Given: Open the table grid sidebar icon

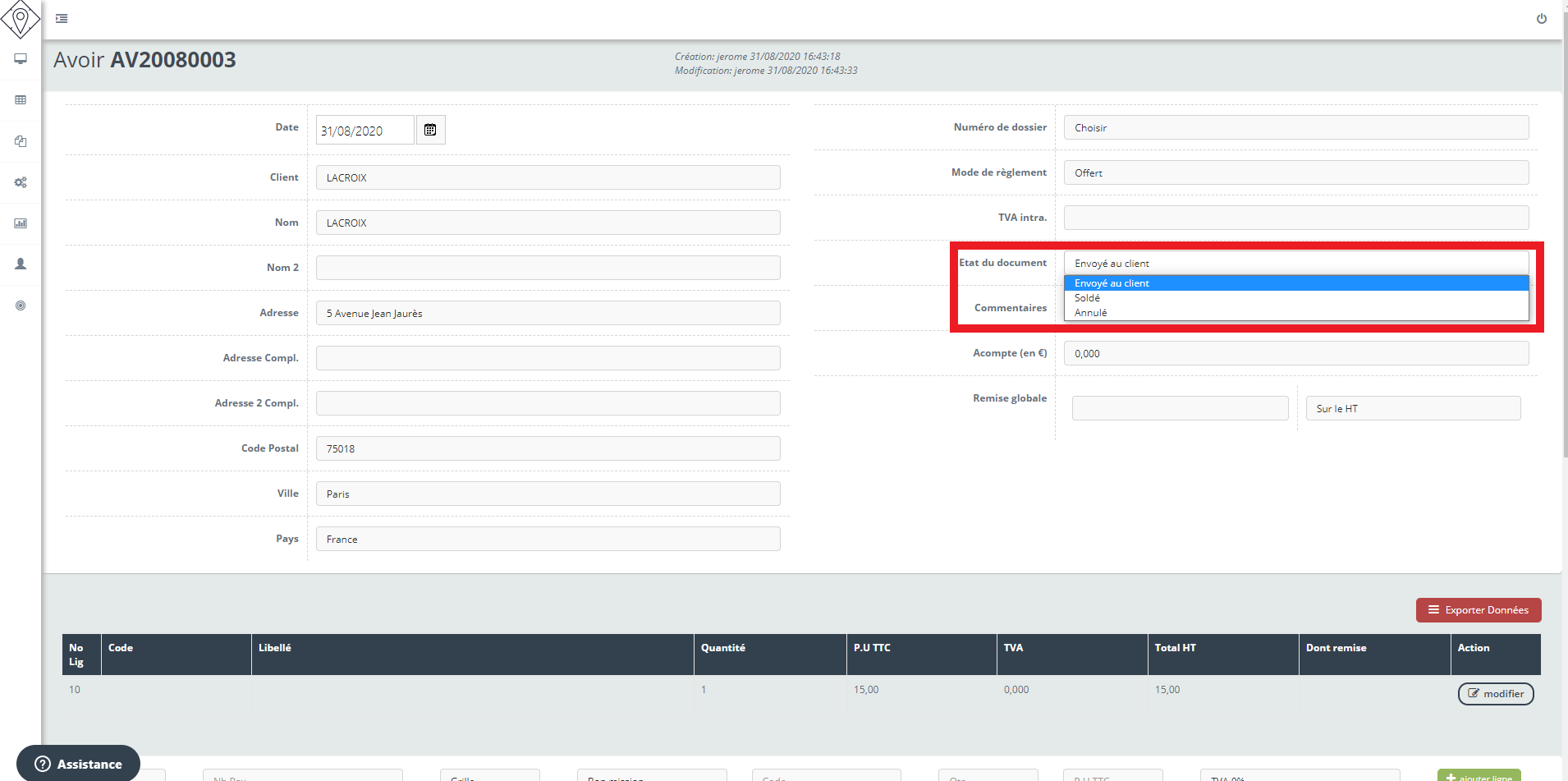Looking at the screenshot, I should tap(21, 100).
